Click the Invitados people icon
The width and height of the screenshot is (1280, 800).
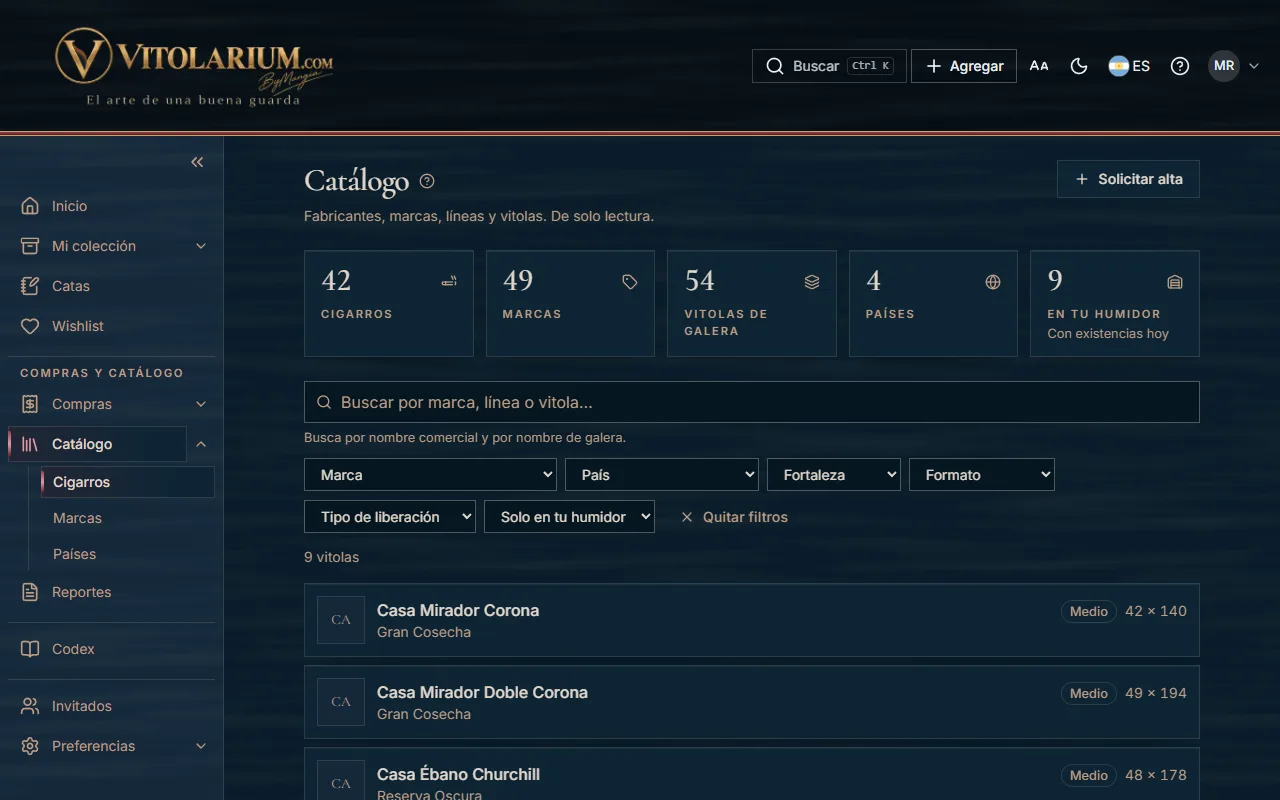[30, 706]
